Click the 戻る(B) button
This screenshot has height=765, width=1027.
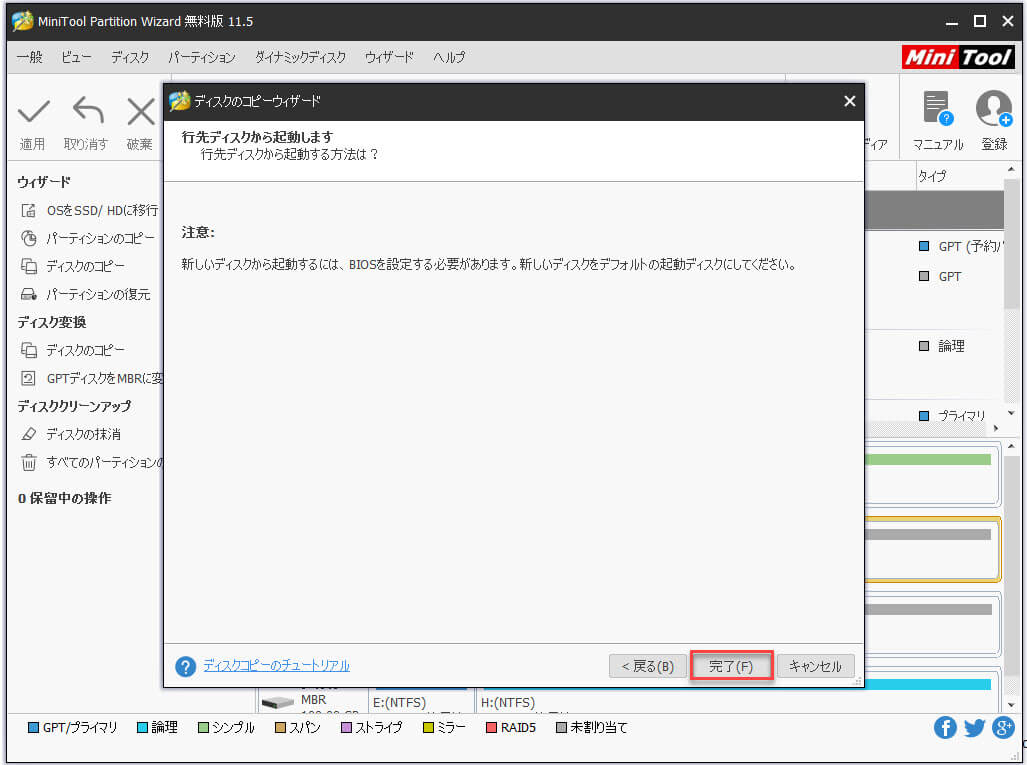coord(647,666)
